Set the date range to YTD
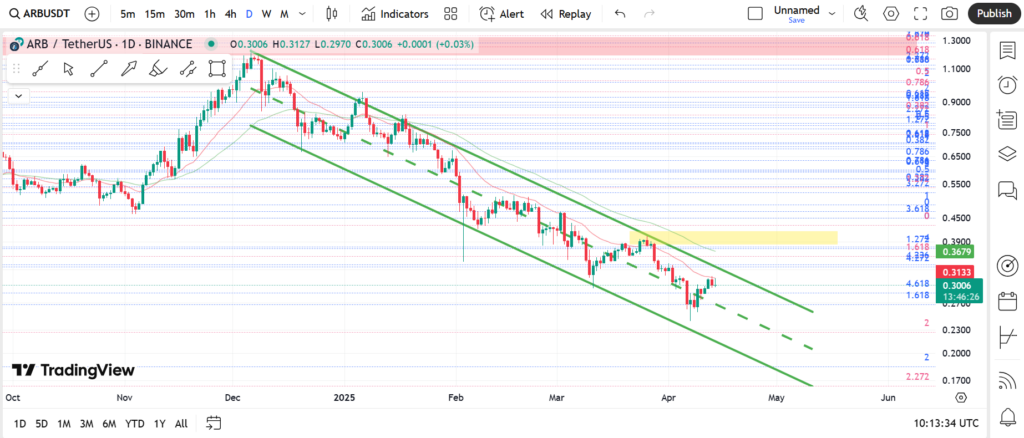This screenshot has height=438, width=1024. click(134, 423)
